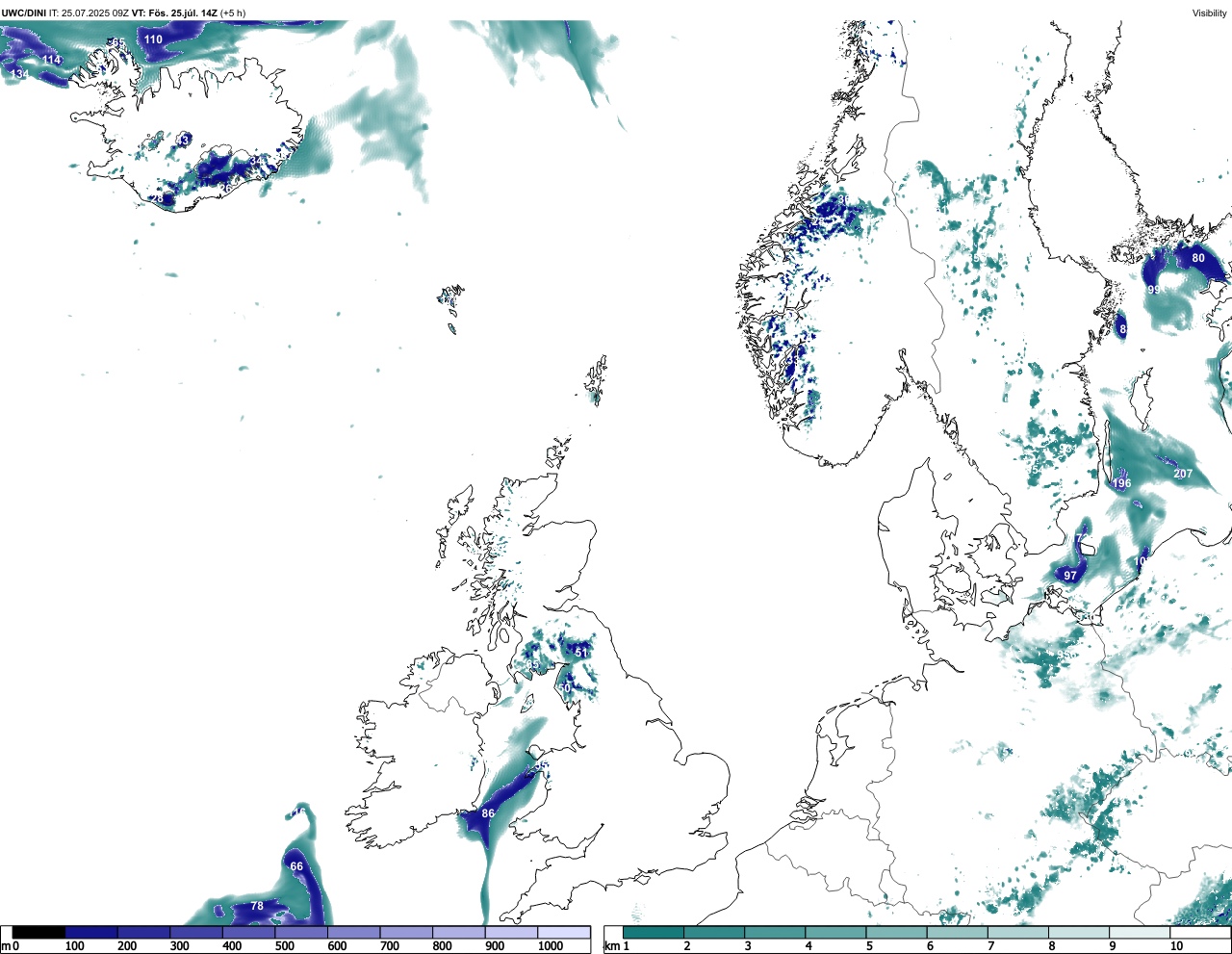Click the lightest 9–10 km legend swatch
The height and width of the screenshot is (954, 1232).
pos(1141,933)
